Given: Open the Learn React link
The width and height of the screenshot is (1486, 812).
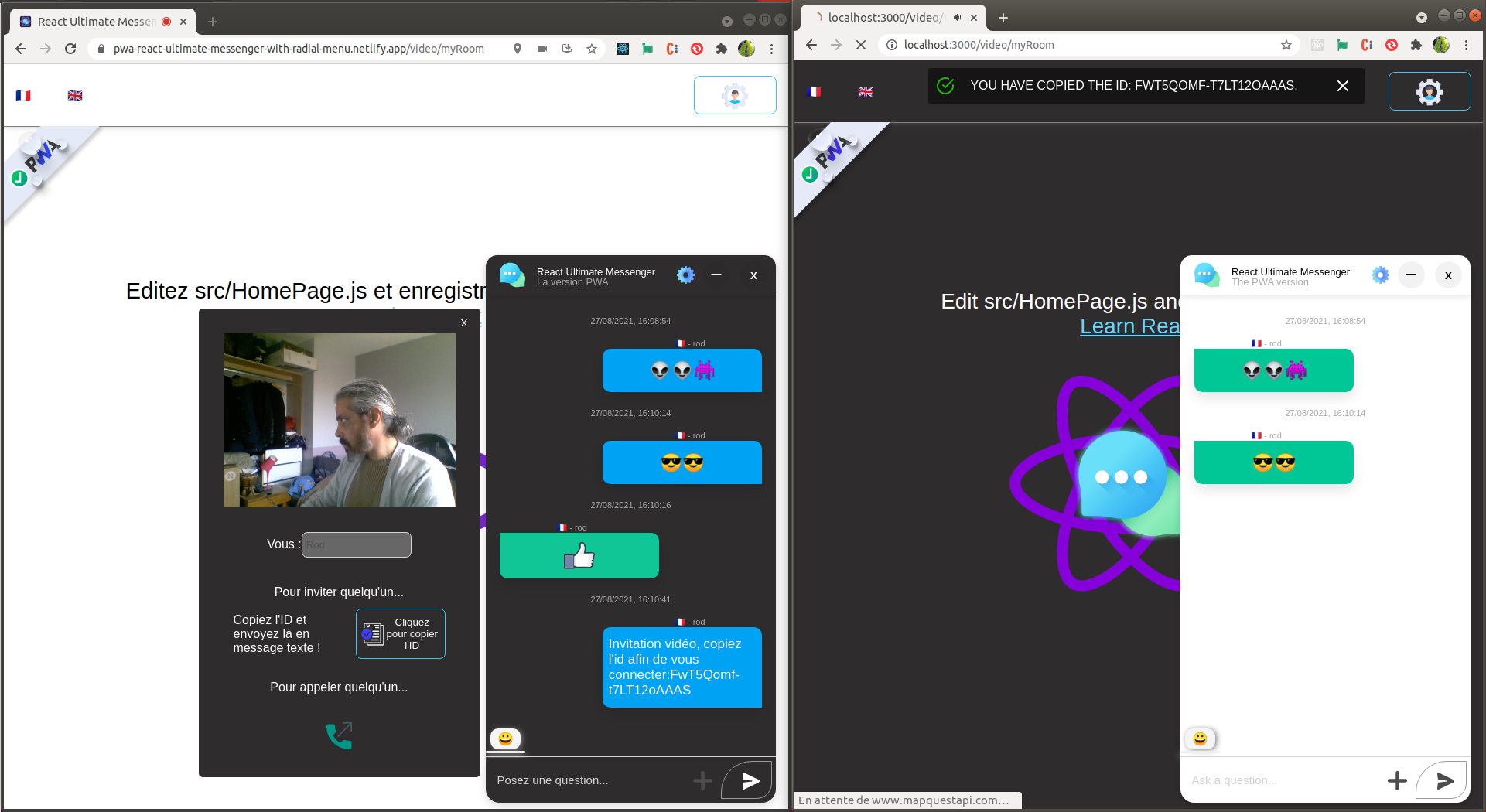Looking at the screenshot, I should pos(1129,326).
